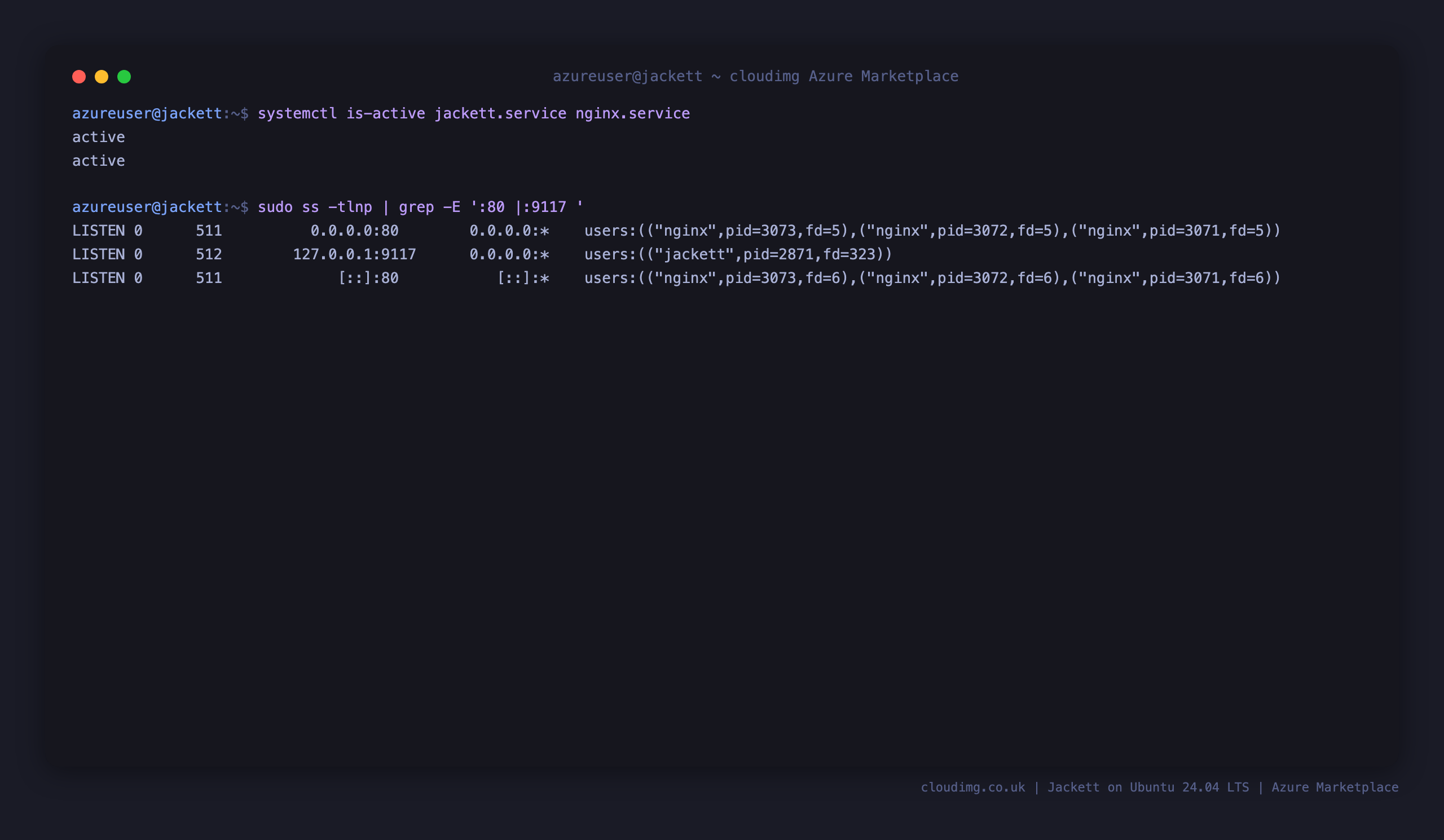Click the green maximize window dot
This screenshot has width=1444, height=840.
click(124, 77)
